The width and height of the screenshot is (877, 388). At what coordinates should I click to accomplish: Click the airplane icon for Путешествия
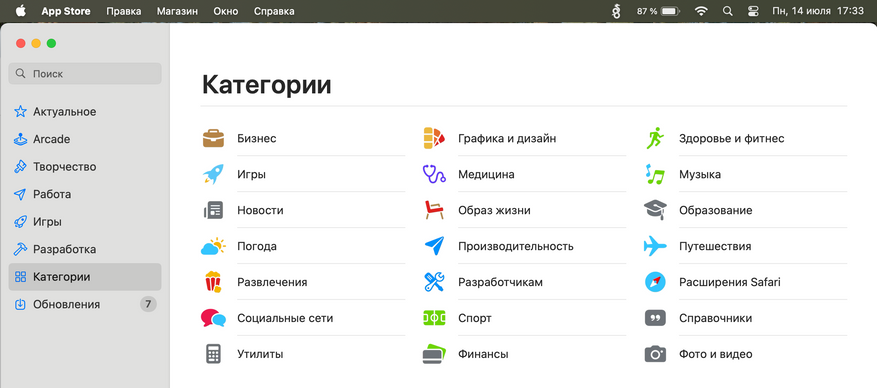[x=655, y=246]
